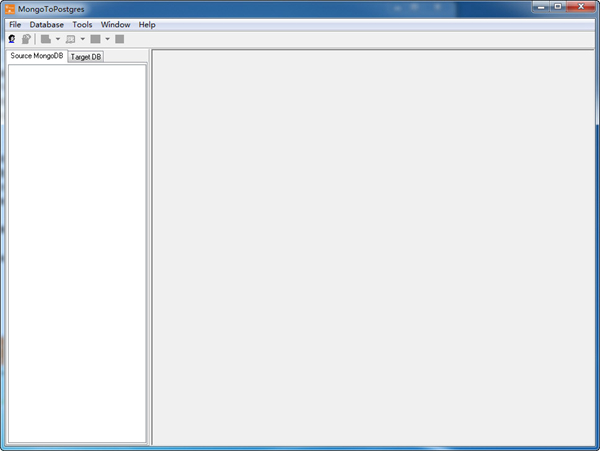Click the last gray icon at toolbar end
Screen dimensions: 600x451
pyautogui.click(x=119, y=39)
